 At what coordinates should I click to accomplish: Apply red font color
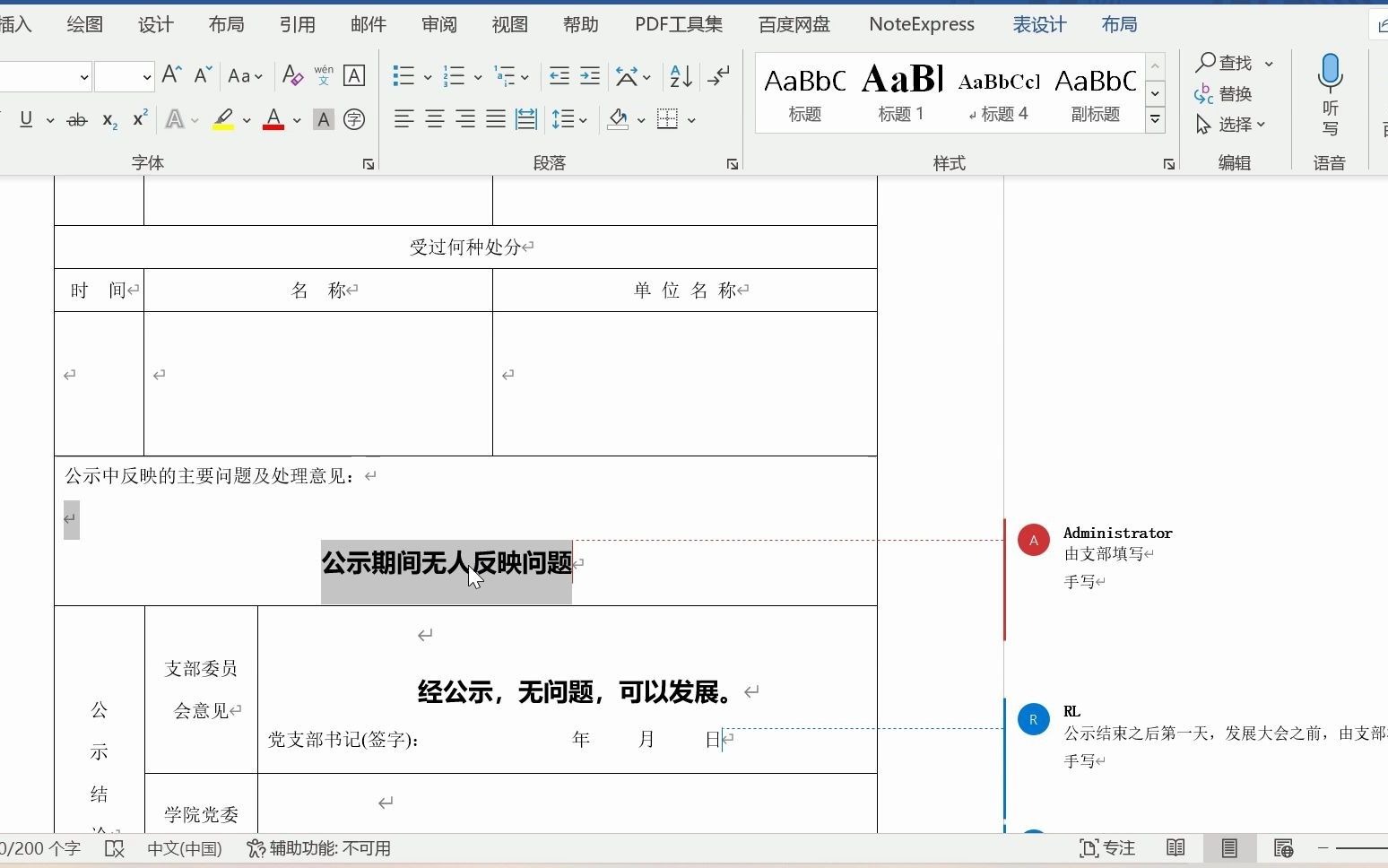(x=273, y=119)
